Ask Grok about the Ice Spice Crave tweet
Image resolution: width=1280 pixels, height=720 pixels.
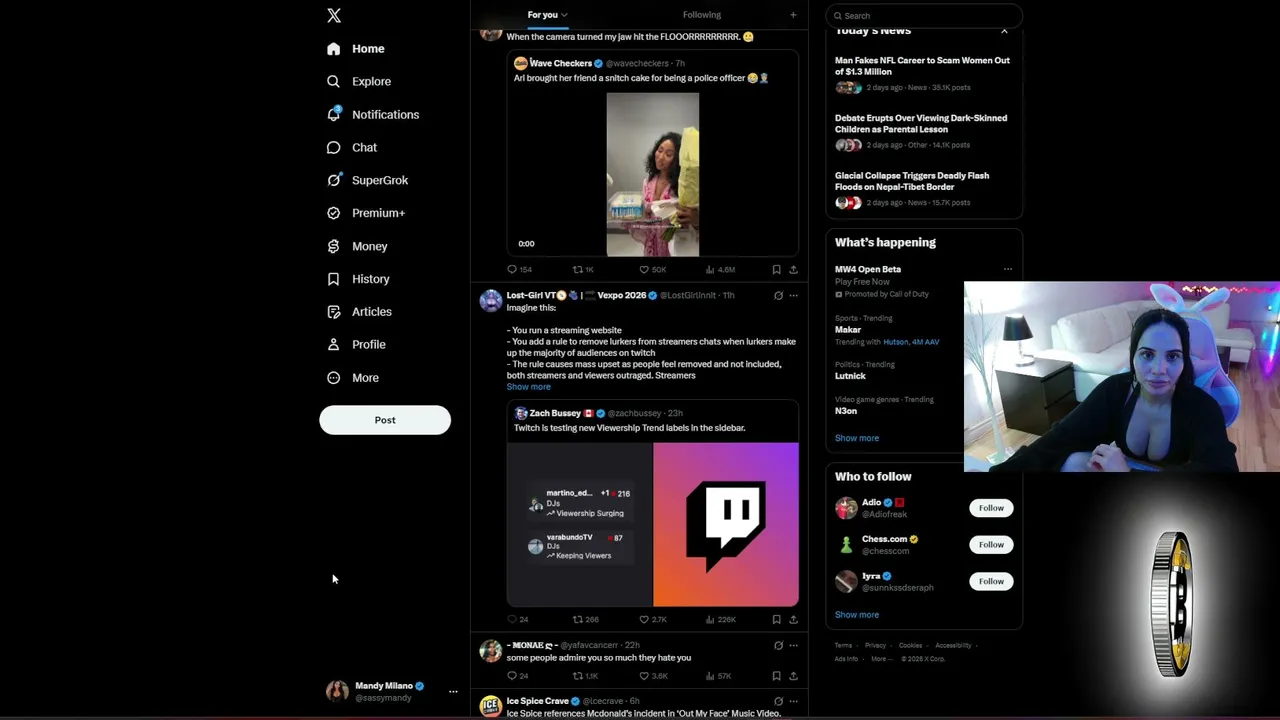coord(778,702)
